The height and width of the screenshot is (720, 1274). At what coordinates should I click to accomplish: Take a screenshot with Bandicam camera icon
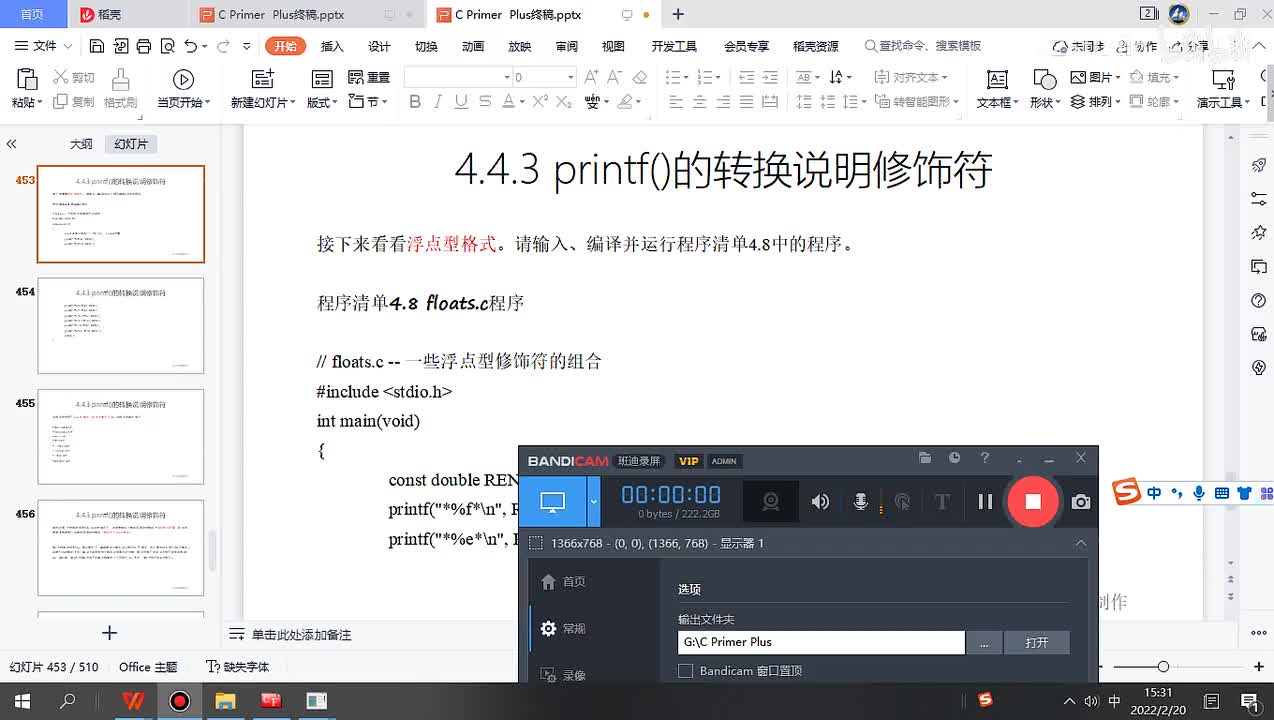point(1081,502)
